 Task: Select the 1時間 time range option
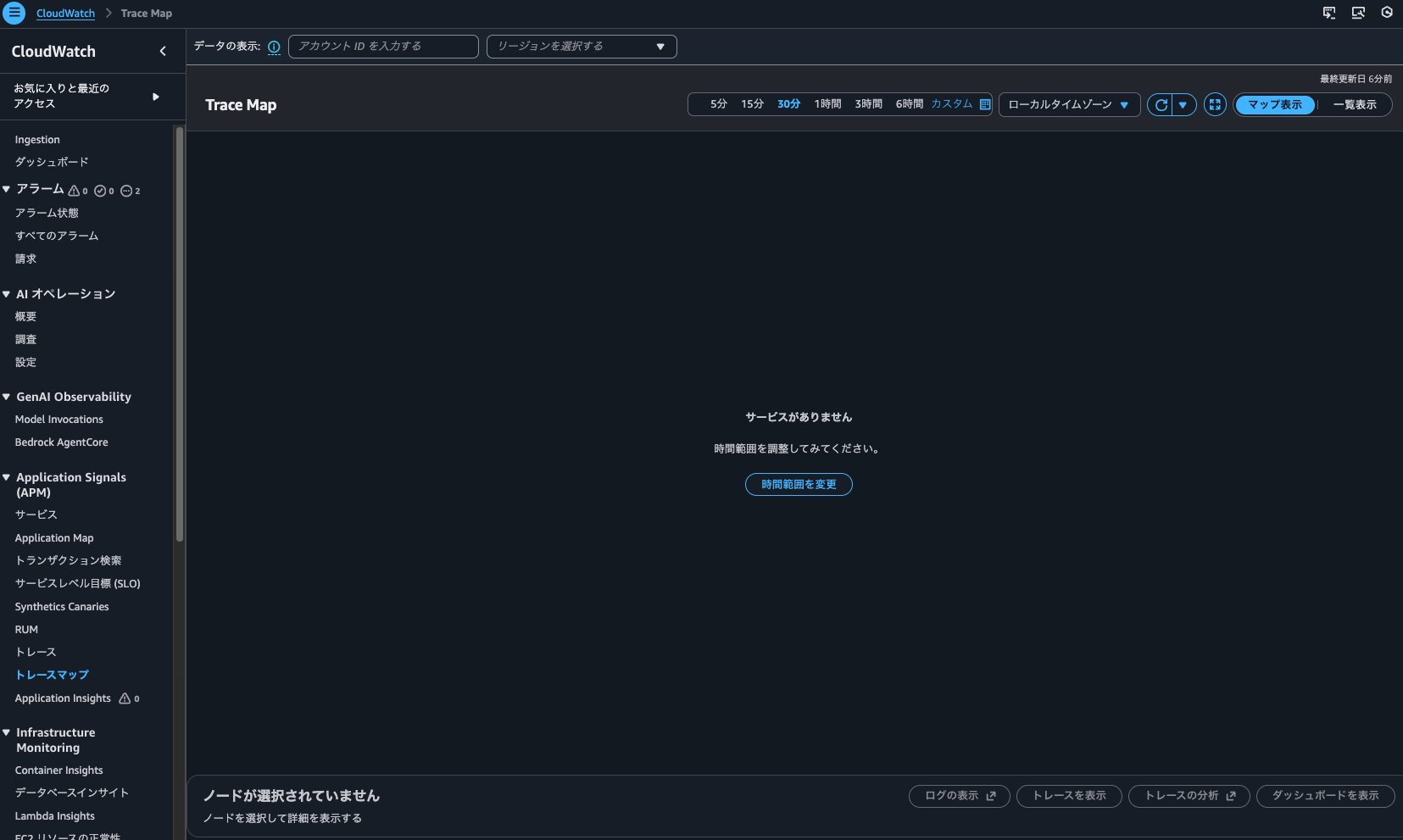(827, 103)
